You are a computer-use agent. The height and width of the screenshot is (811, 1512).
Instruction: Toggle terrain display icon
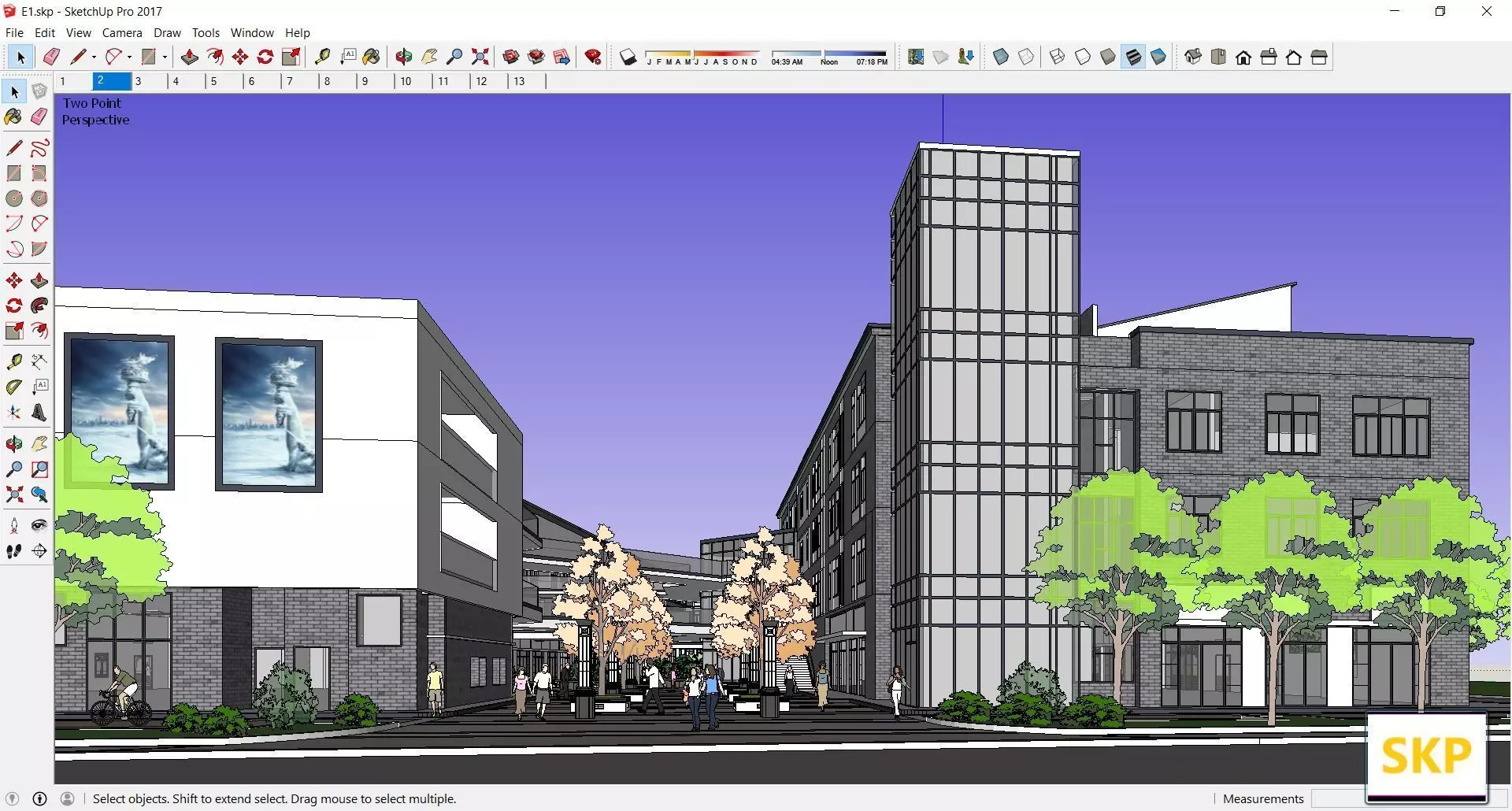click(941, 57)
